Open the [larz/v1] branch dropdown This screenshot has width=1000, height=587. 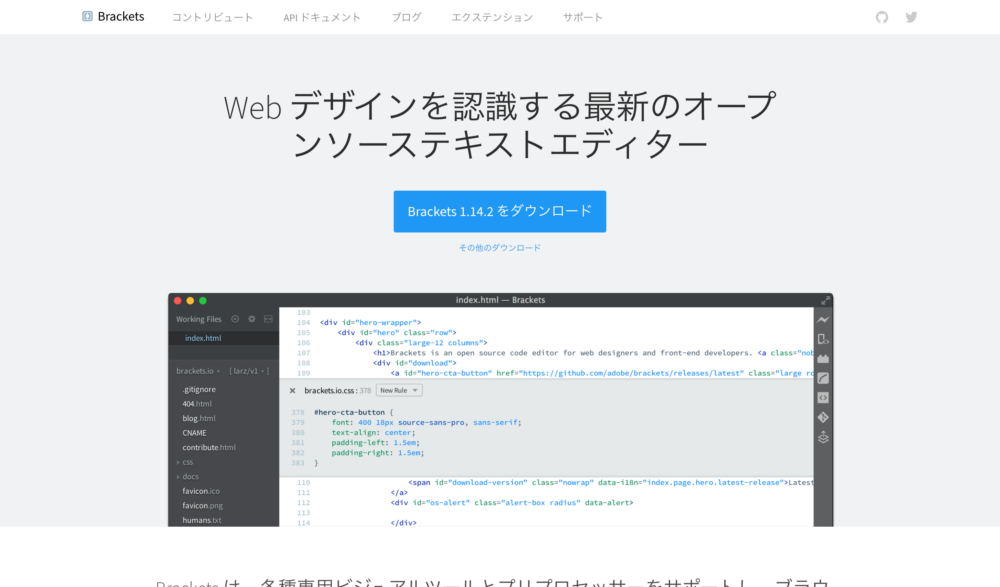point(249,371)
